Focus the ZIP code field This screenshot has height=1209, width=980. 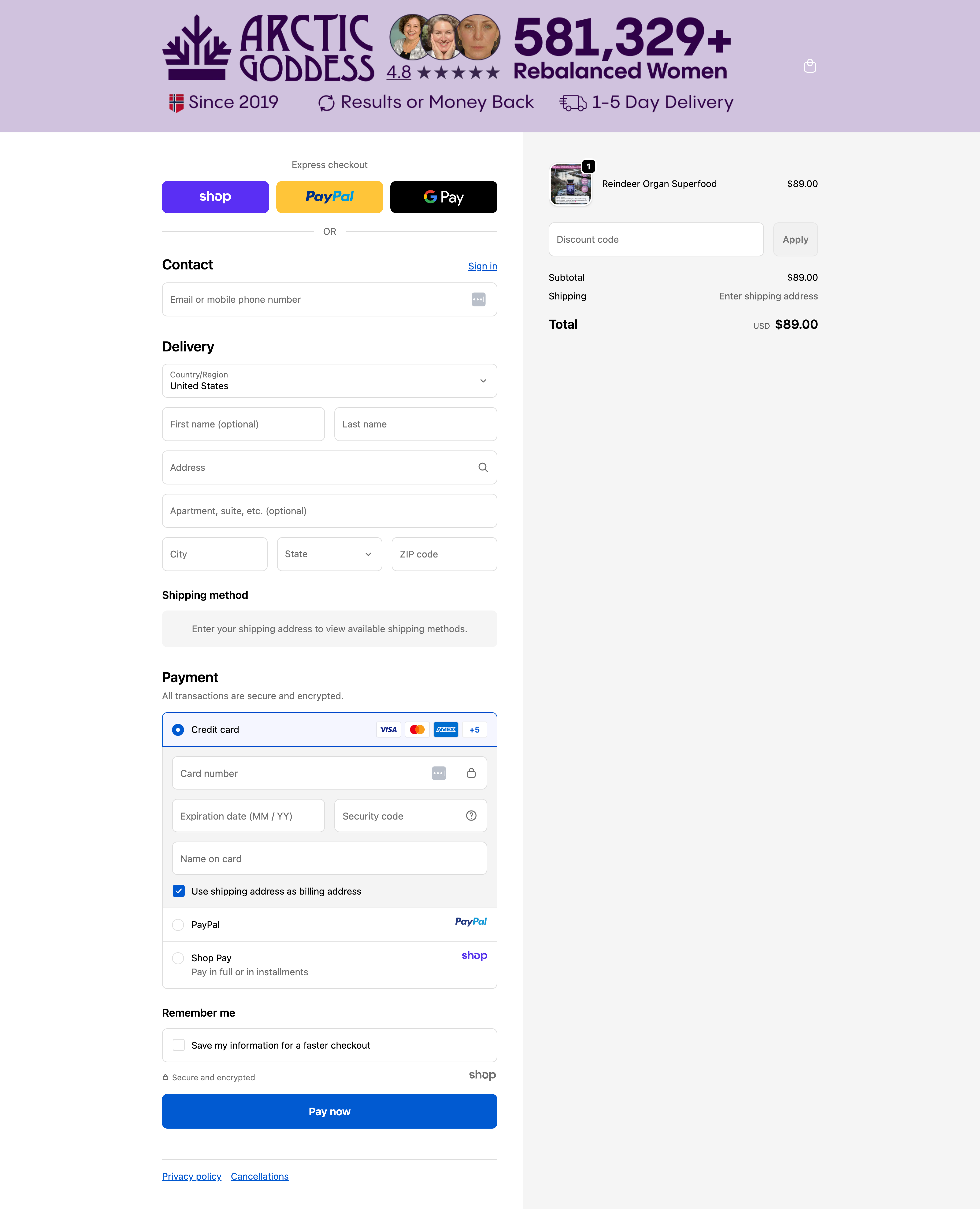444,554
